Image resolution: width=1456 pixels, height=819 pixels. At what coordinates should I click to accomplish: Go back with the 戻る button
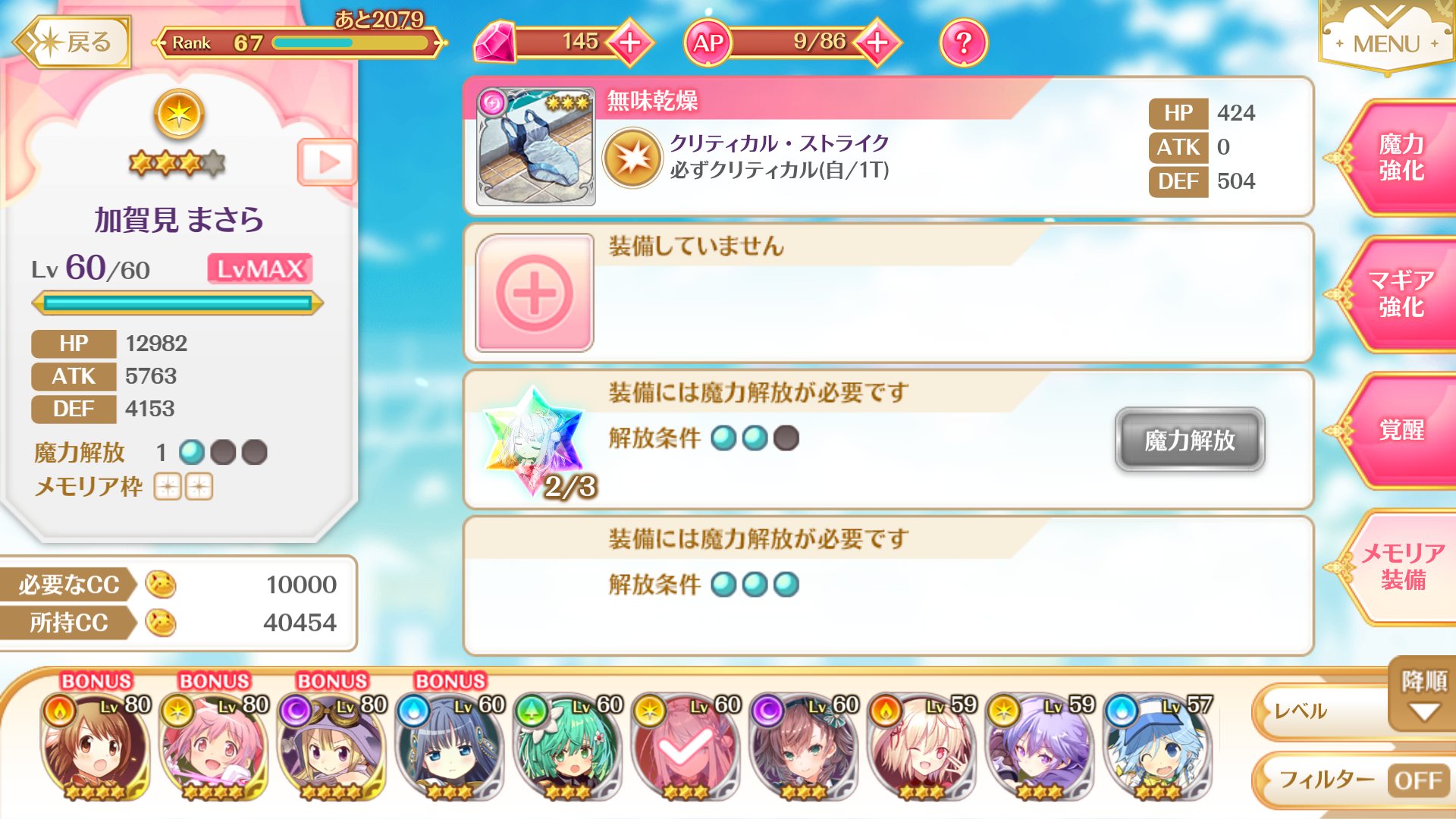[73, 42]
